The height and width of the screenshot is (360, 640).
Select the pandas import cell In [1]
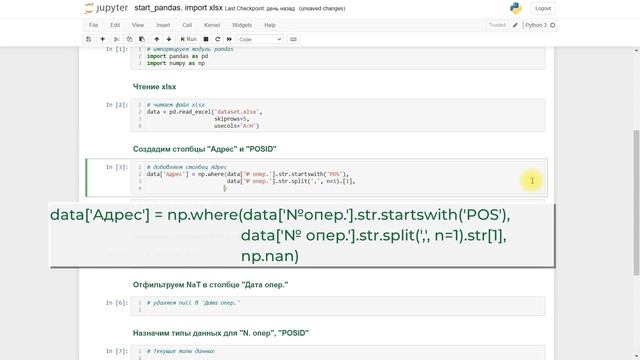coord(338,58)
